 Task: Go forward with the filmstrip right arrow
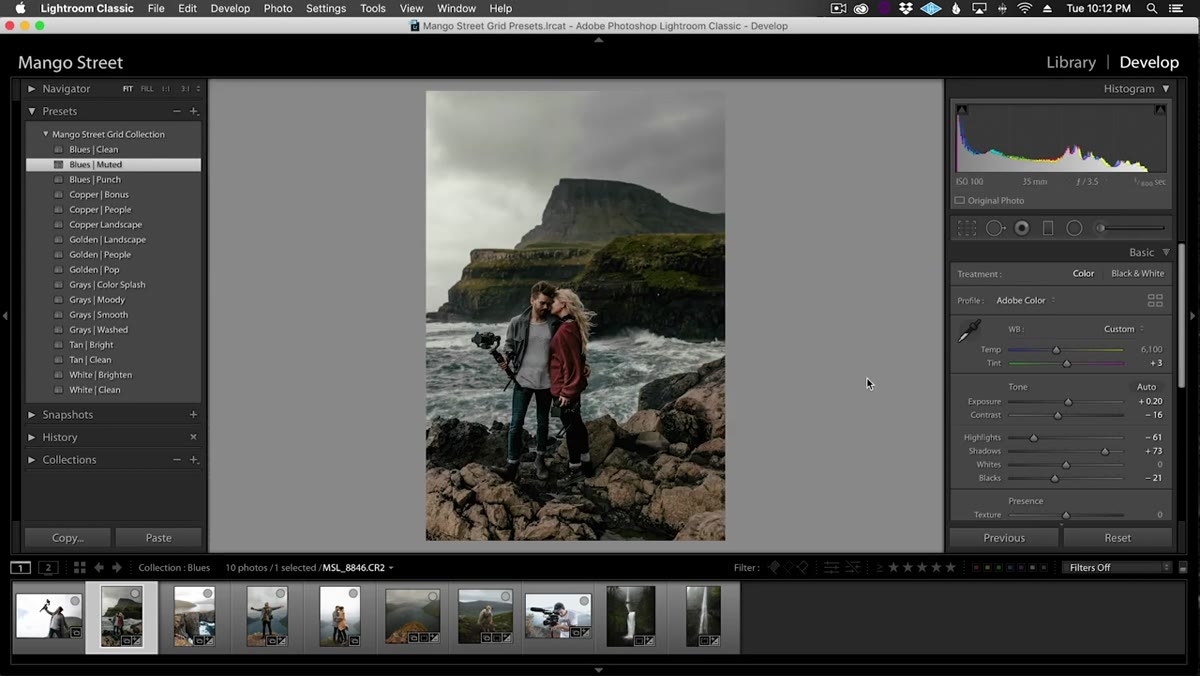click(x=117, y=567)
